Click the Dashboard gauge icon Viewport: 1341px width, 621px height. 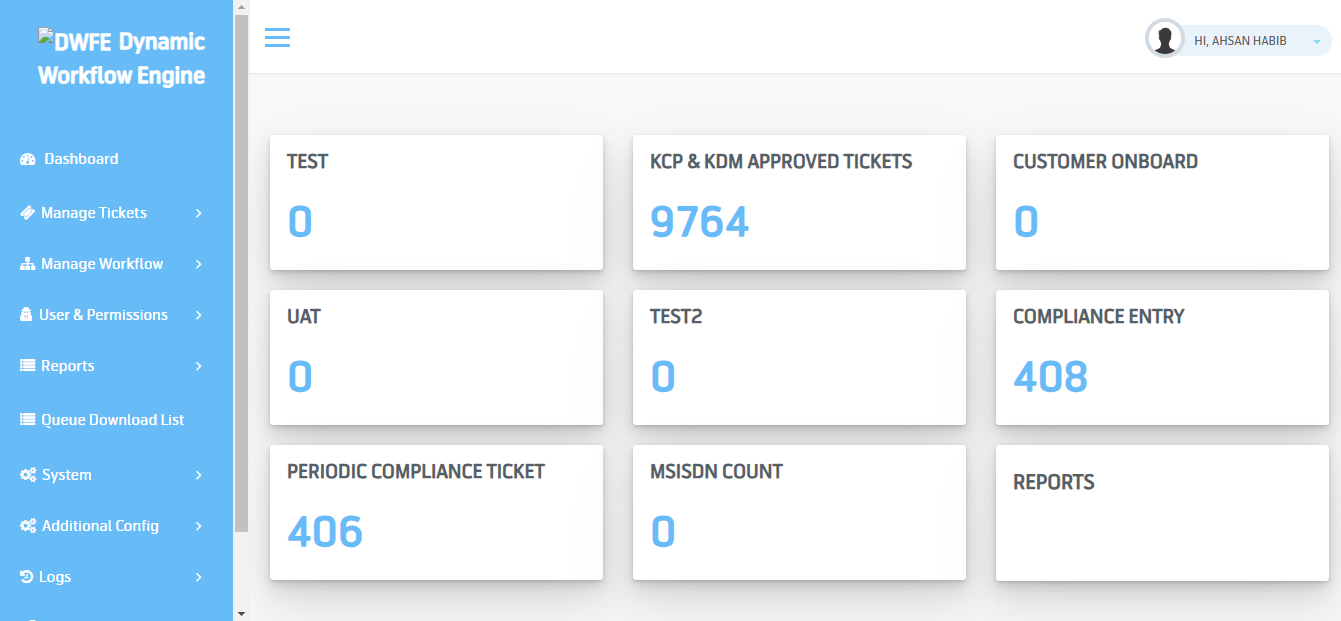pos(28,159)
